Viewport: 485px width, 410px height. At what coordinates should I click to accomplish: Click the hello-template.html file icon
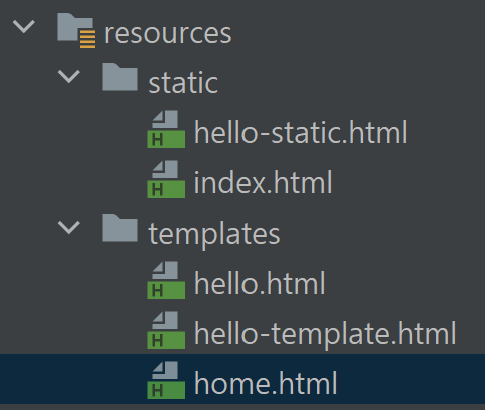166,330
